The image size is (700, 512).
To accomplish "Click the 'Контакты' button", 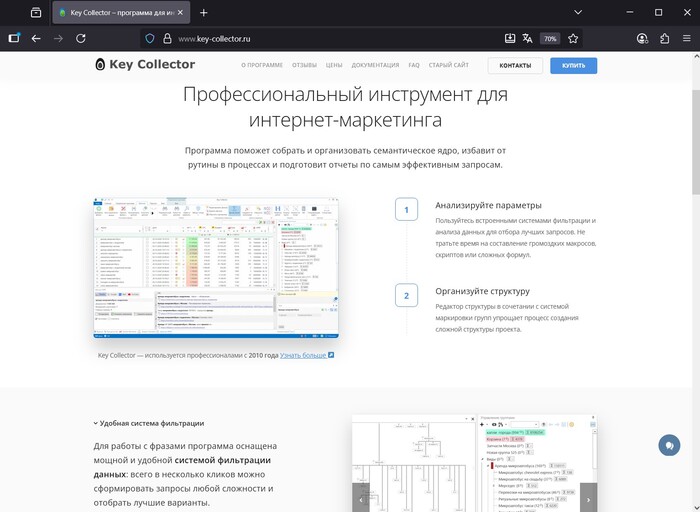I will (515, 65).
